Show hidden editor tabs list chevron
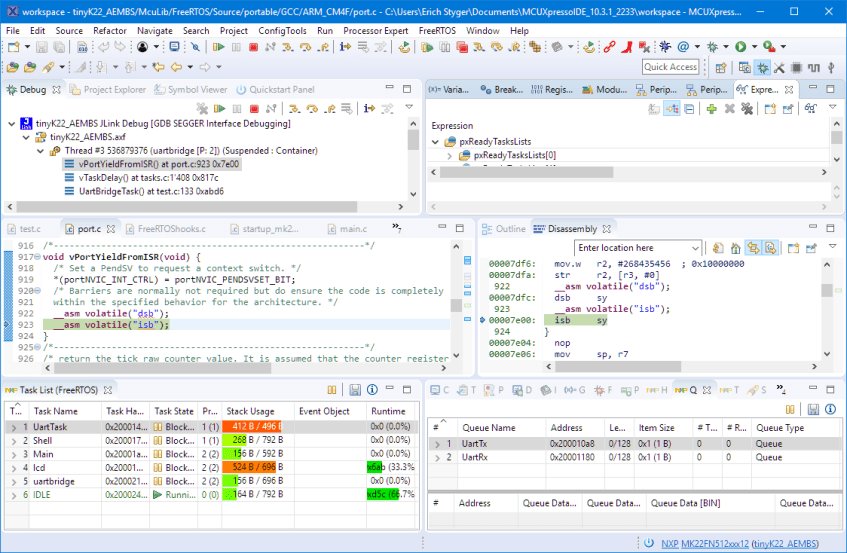 396,227
